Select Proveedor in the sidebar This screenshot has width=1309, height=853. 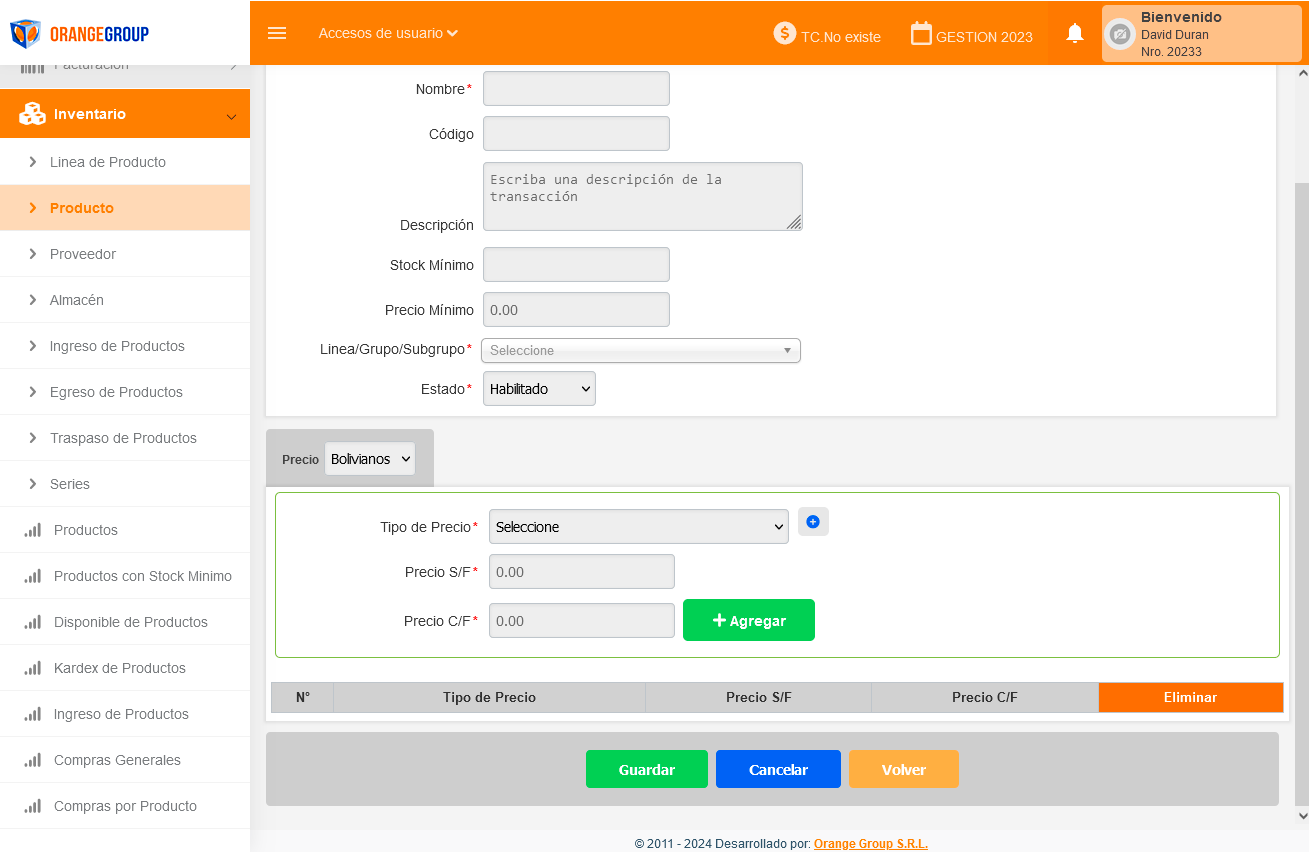tap(83, 254)
